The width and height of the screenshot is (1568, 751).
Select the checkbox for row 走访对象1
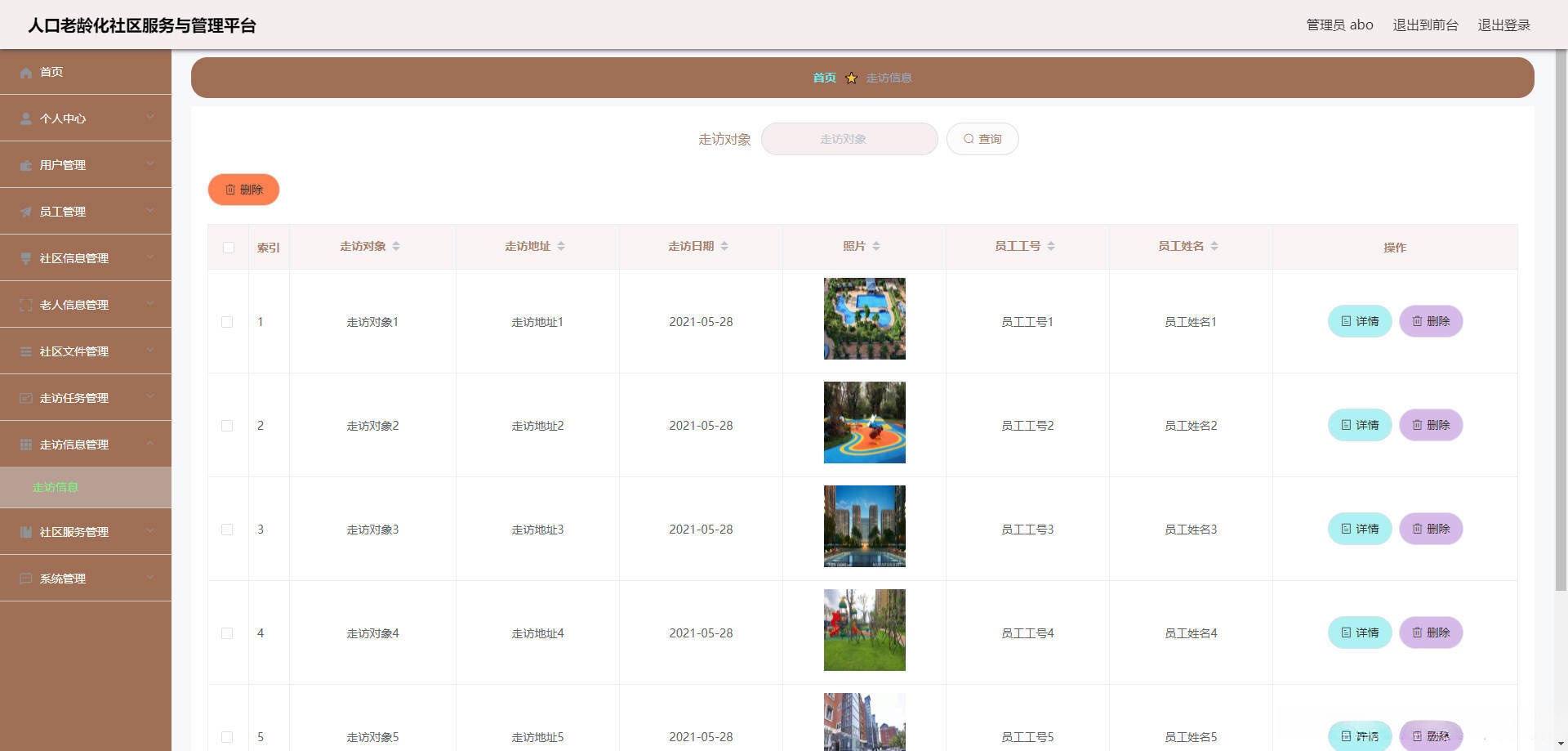coord(227,322)
